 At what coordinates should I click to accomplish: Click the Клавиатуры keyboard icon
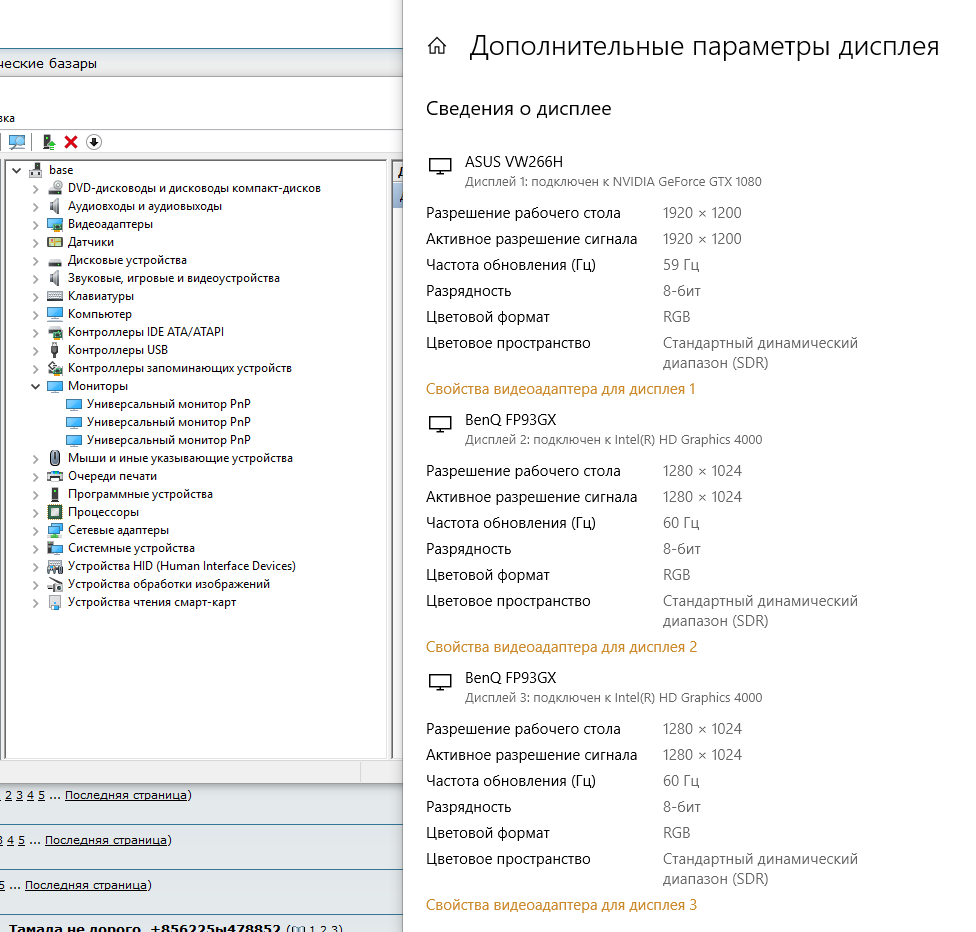click(x=55, y=296)
